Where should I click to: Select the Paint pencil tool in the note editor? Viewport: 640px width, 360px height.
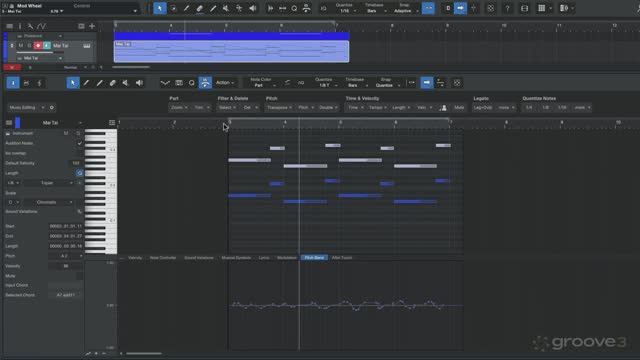pos(86,83)
